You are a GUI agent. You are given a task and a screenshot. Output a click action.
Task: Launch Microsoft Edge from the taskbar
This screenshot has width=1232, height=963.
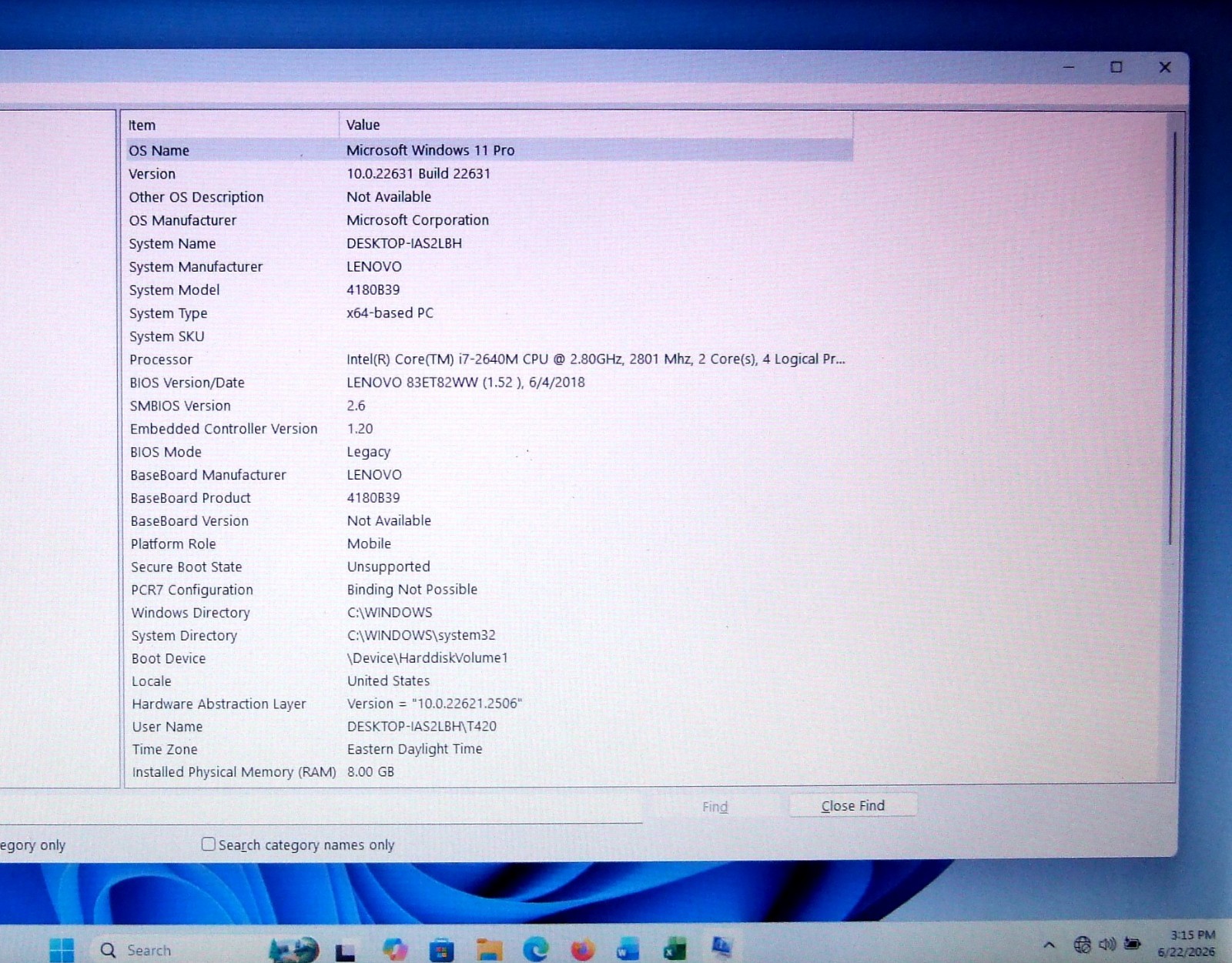pos(536,950)
